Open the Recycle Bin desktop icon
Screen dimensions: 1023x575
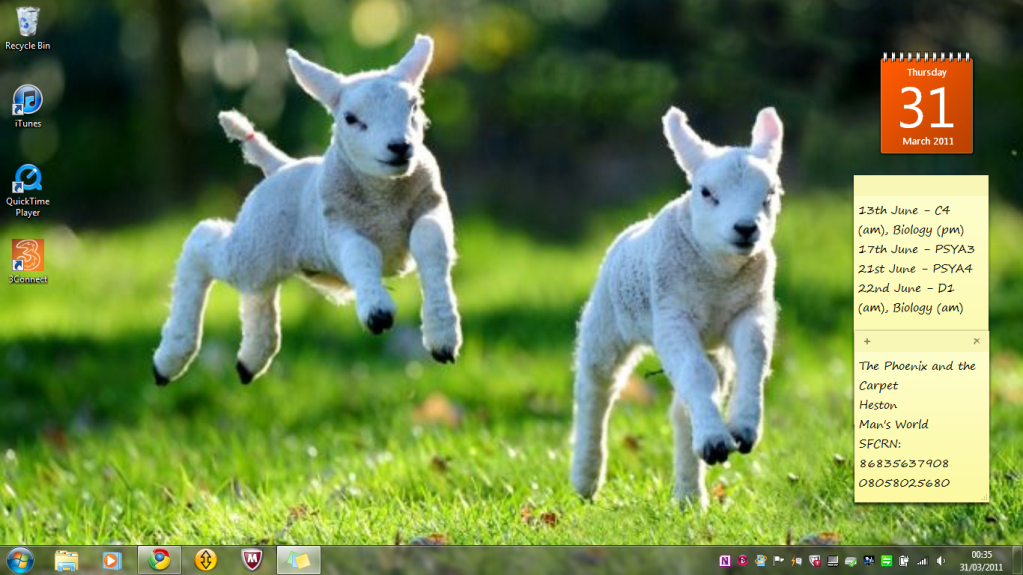tap(28, 27)
